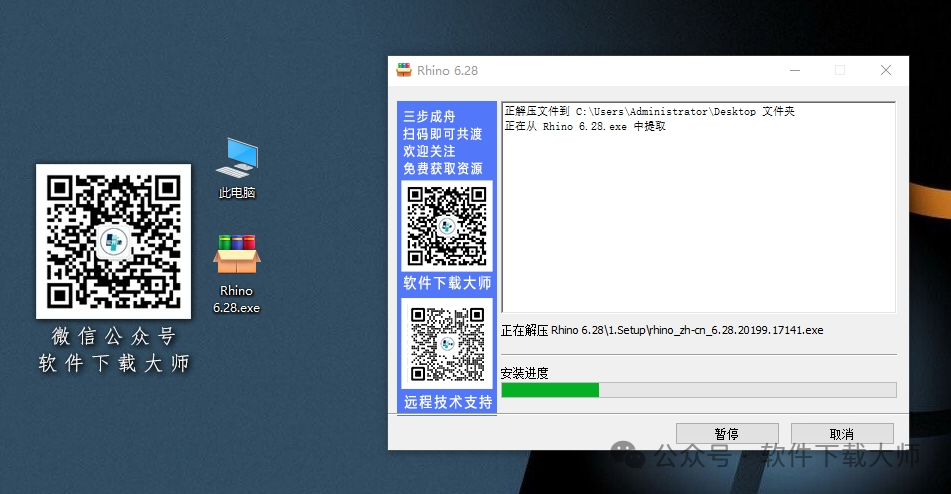Click QR code above 软件下载大师 in dialog
The image size is (951, 494).
(447, 225)
